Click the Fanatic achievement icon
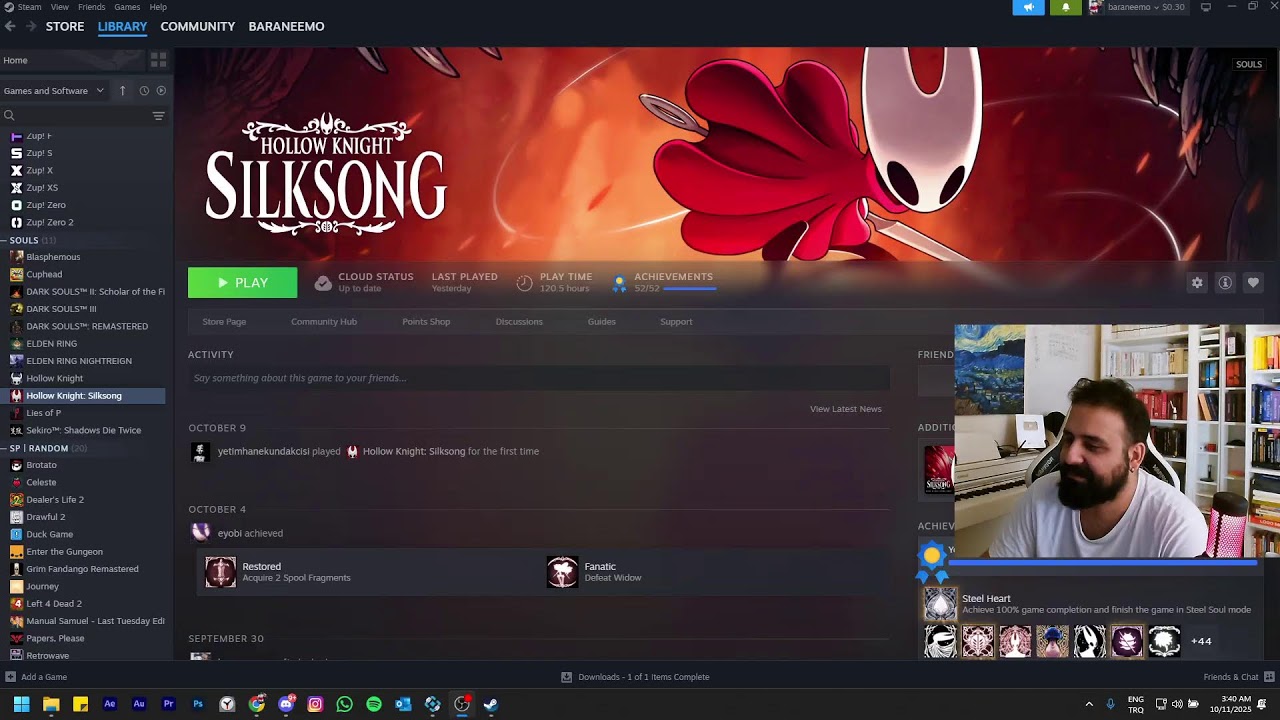 coord(562,572)
